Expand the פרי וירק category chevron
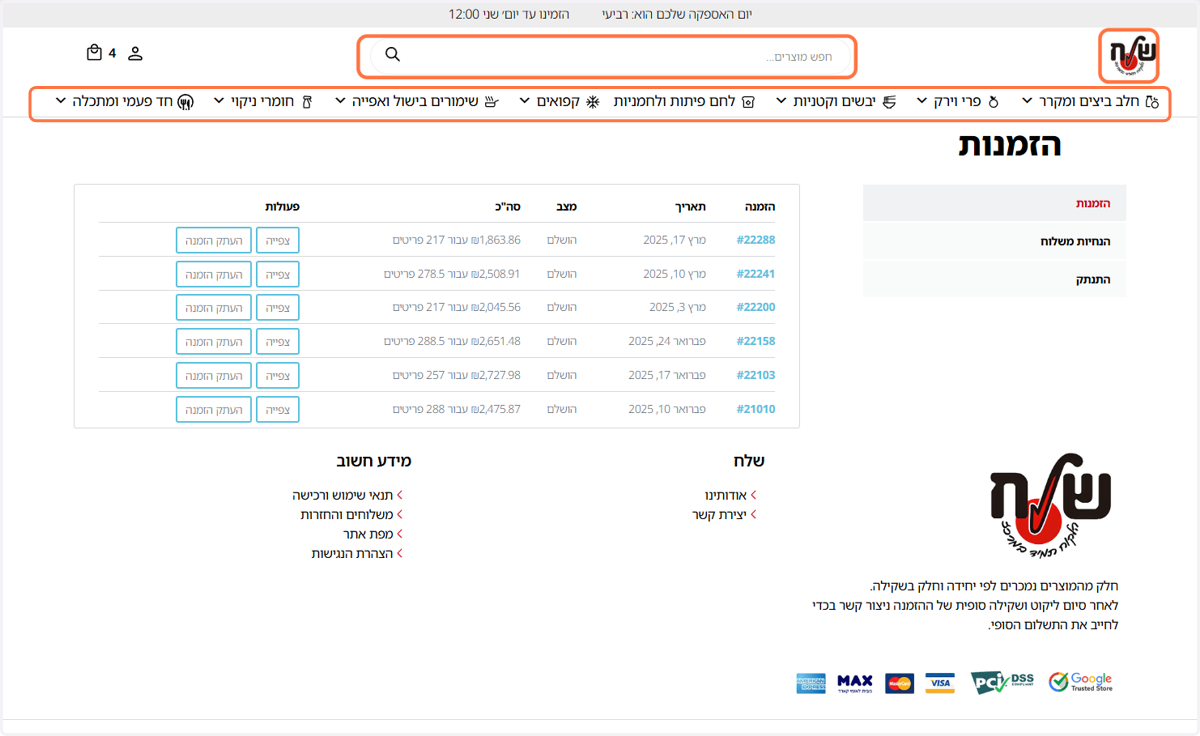 (x=922, y=101)
